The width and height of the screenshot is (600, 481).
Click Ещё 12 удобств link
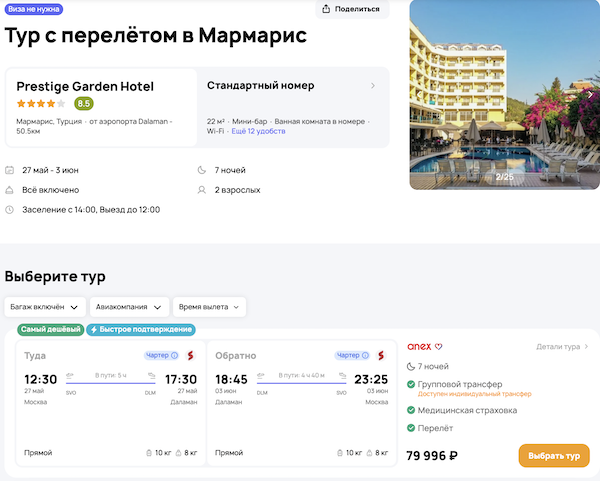257,131
